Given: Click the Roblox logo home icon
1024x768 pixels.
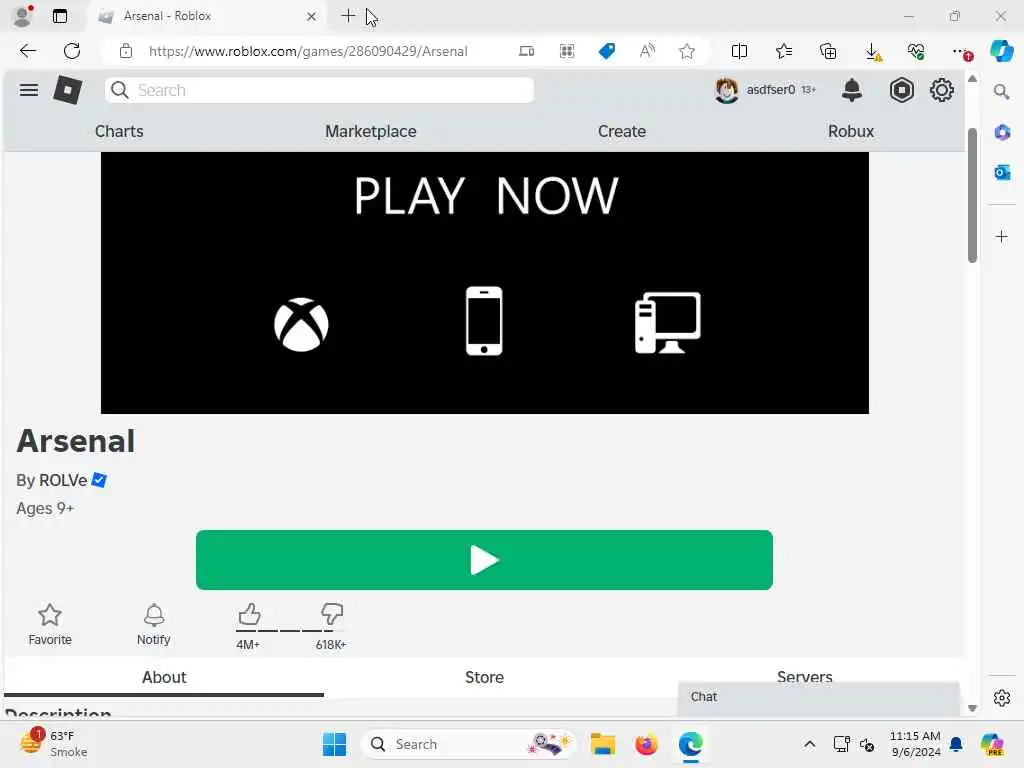Looking at the screenshot, I should tap(68, 90).
